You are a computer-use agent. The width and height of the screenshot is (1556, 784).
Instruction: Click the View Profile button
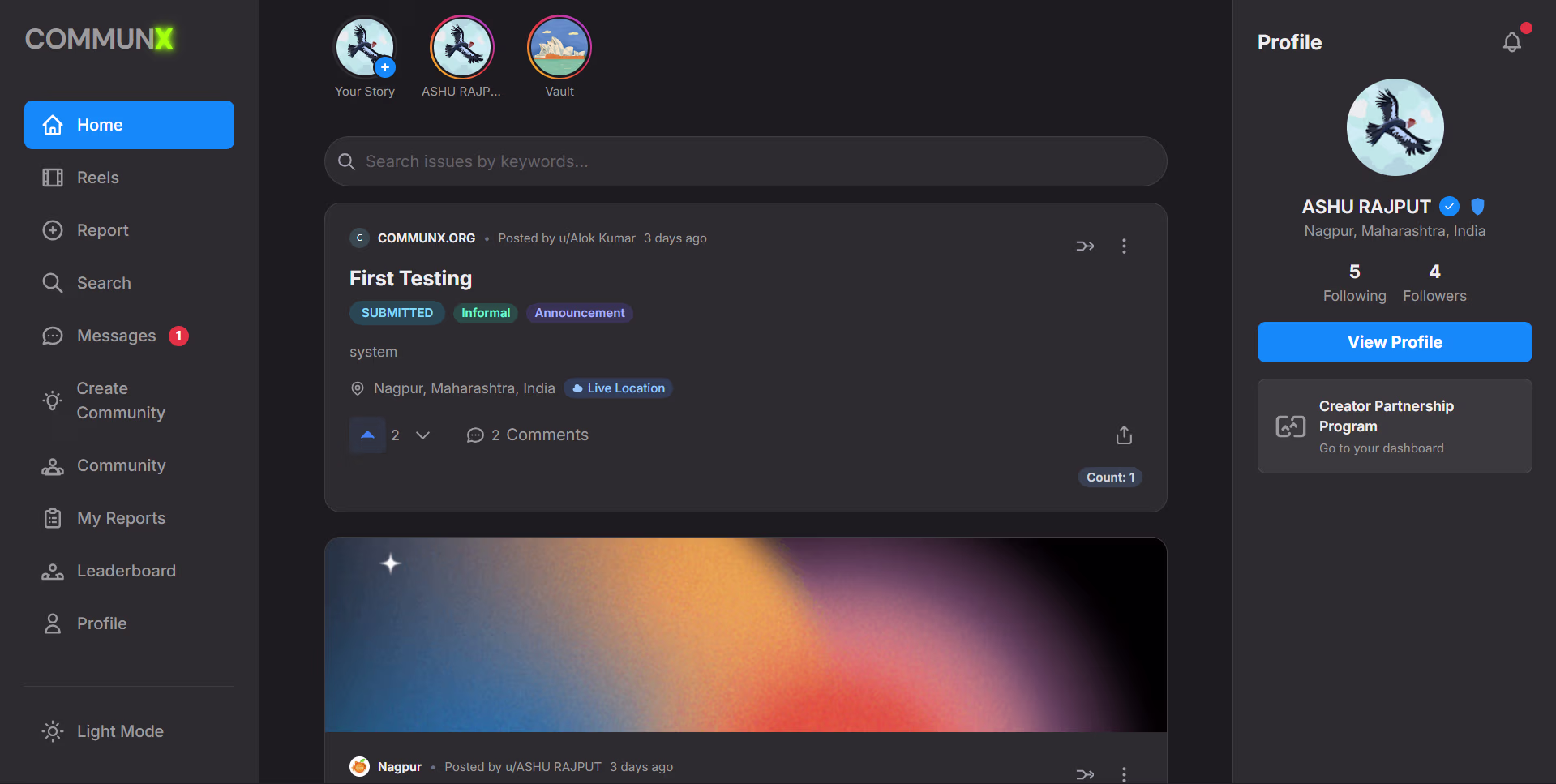tap(1394, 342)
